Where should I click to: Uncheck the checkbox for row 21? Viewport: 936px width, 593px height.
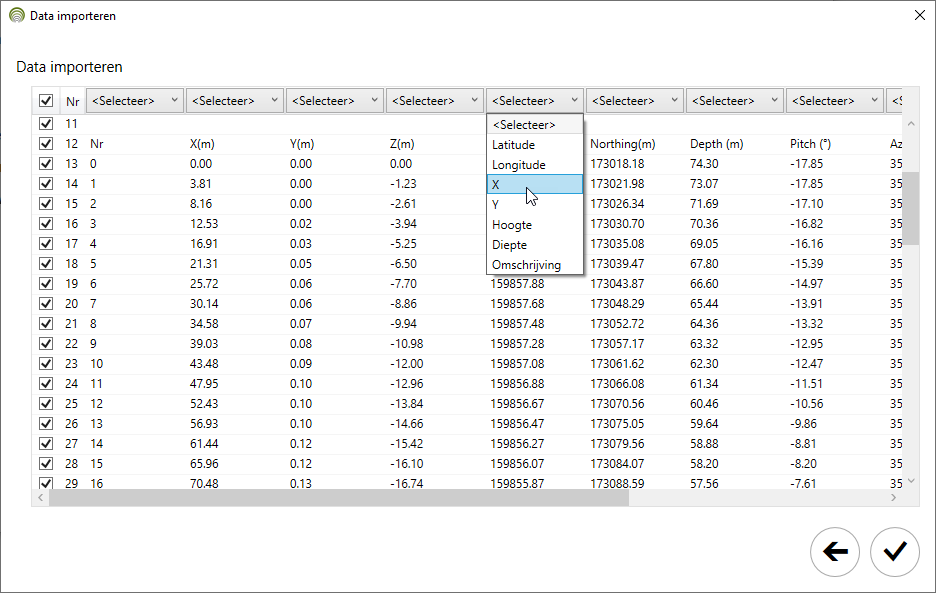[x=46, y=324]
